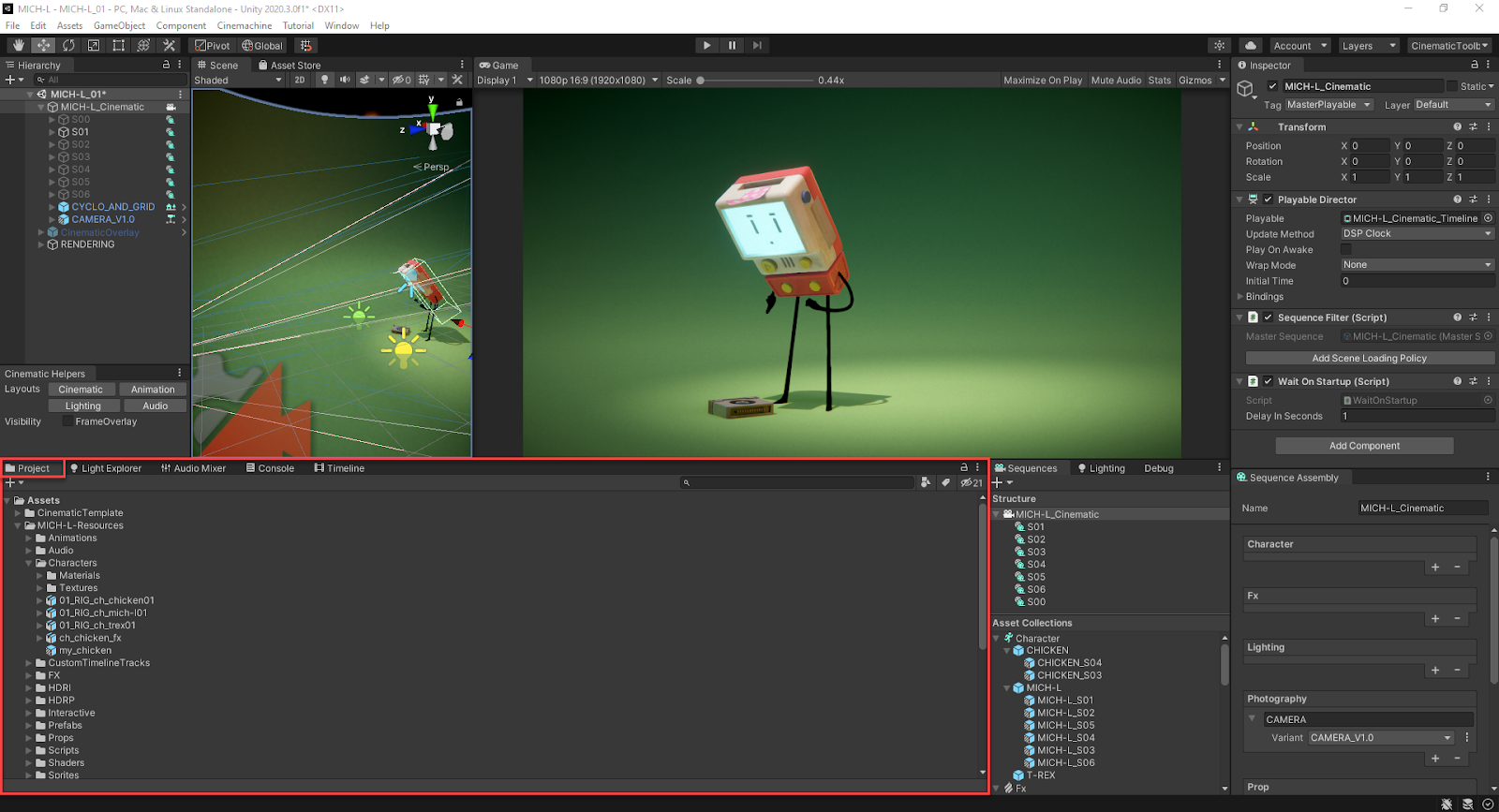Click the Add Component button
The height and width of the screenshot is (812, 1499).
(1364, 446)
